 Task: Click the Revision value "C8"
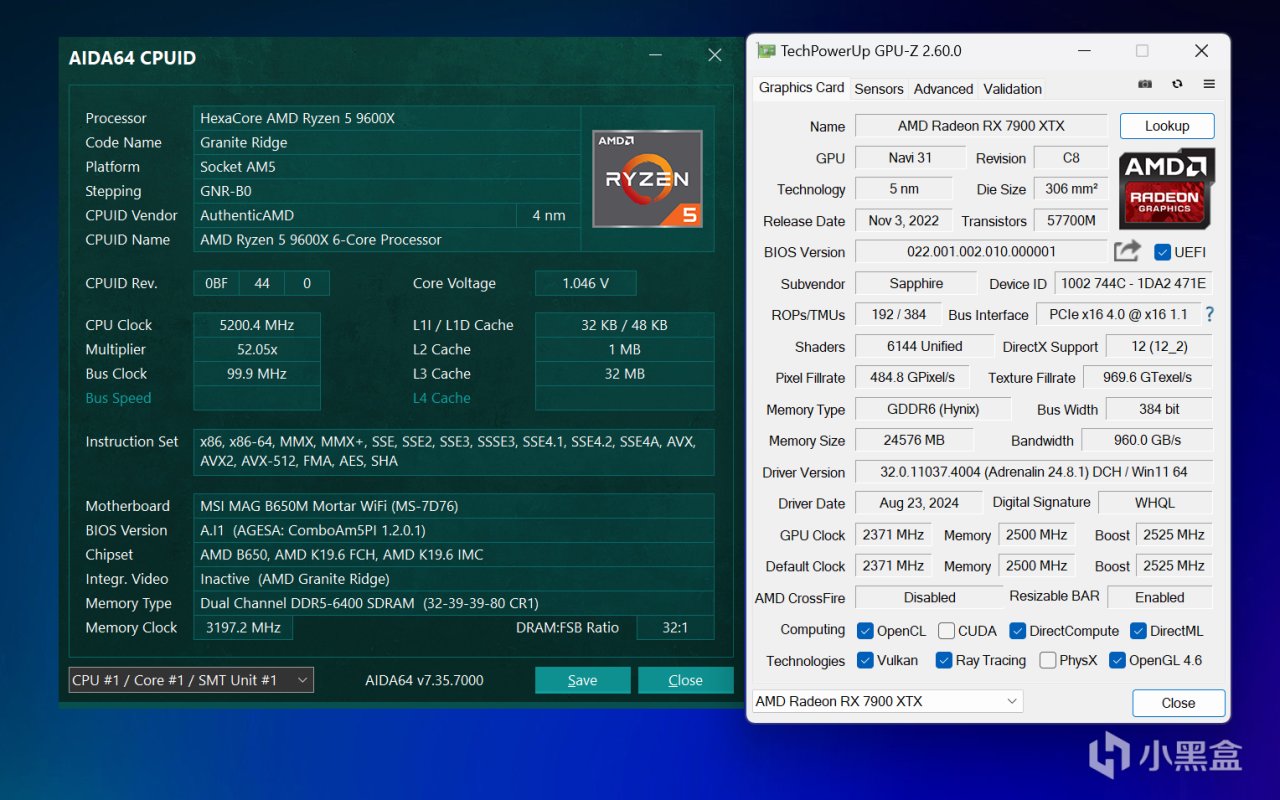coord(1071,158)
